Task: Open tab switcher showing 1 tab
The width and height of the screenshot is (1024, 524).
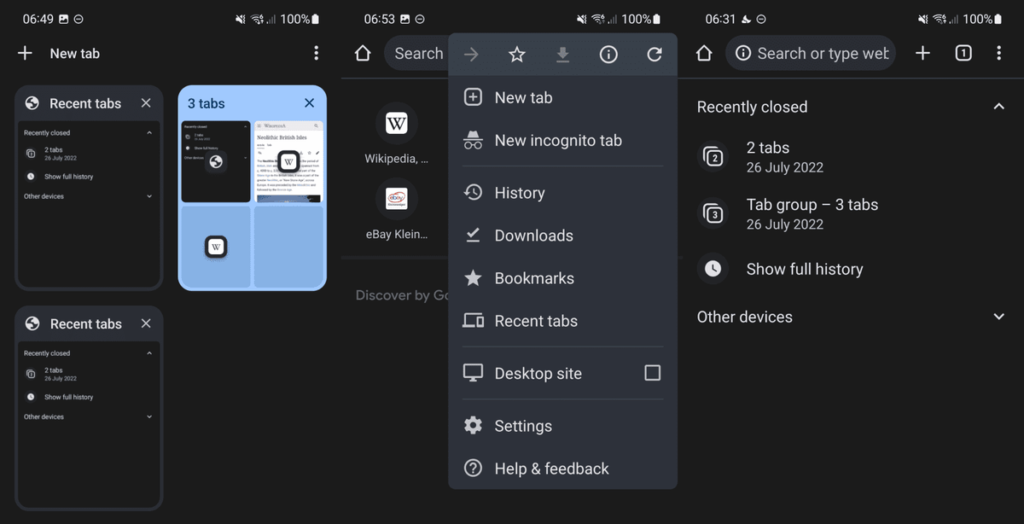Action: click(x=963, y=54)
